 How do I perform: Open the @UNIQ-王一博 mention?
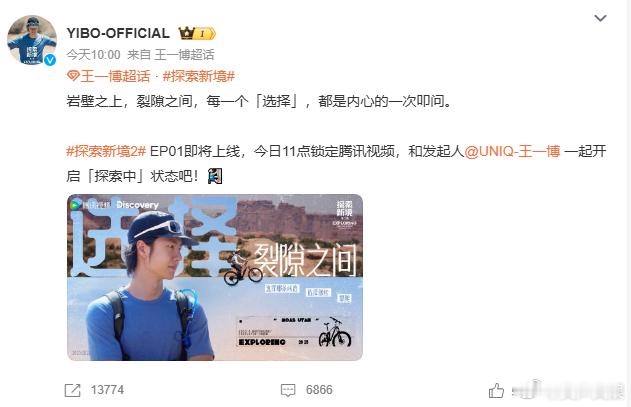pyautogui.click(x=512, y=151)
